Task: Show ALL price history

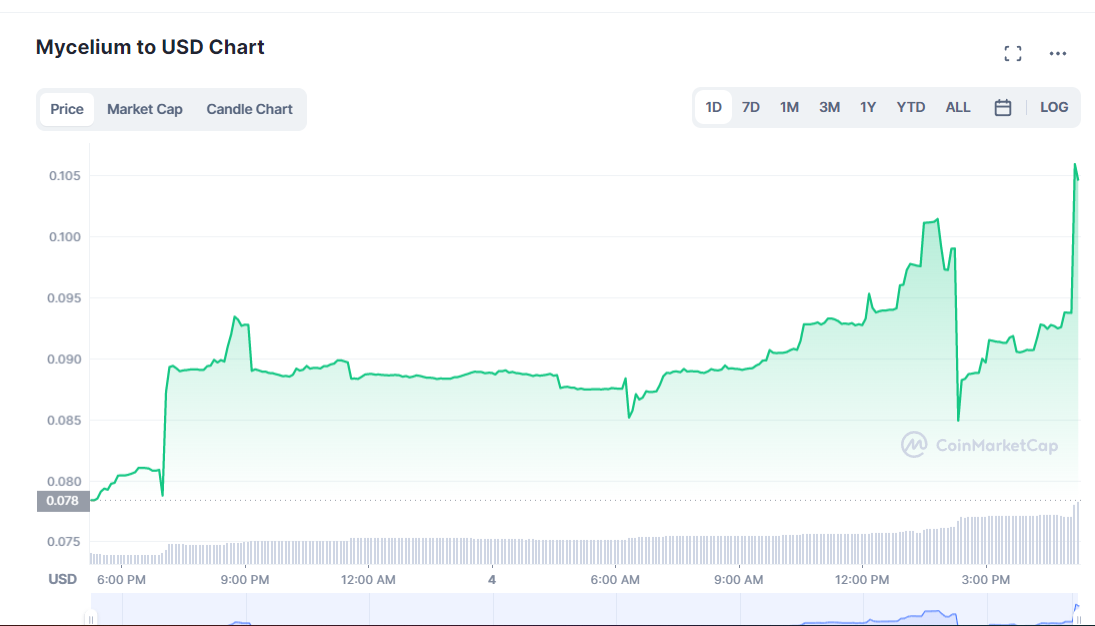Action: point(958,108)
